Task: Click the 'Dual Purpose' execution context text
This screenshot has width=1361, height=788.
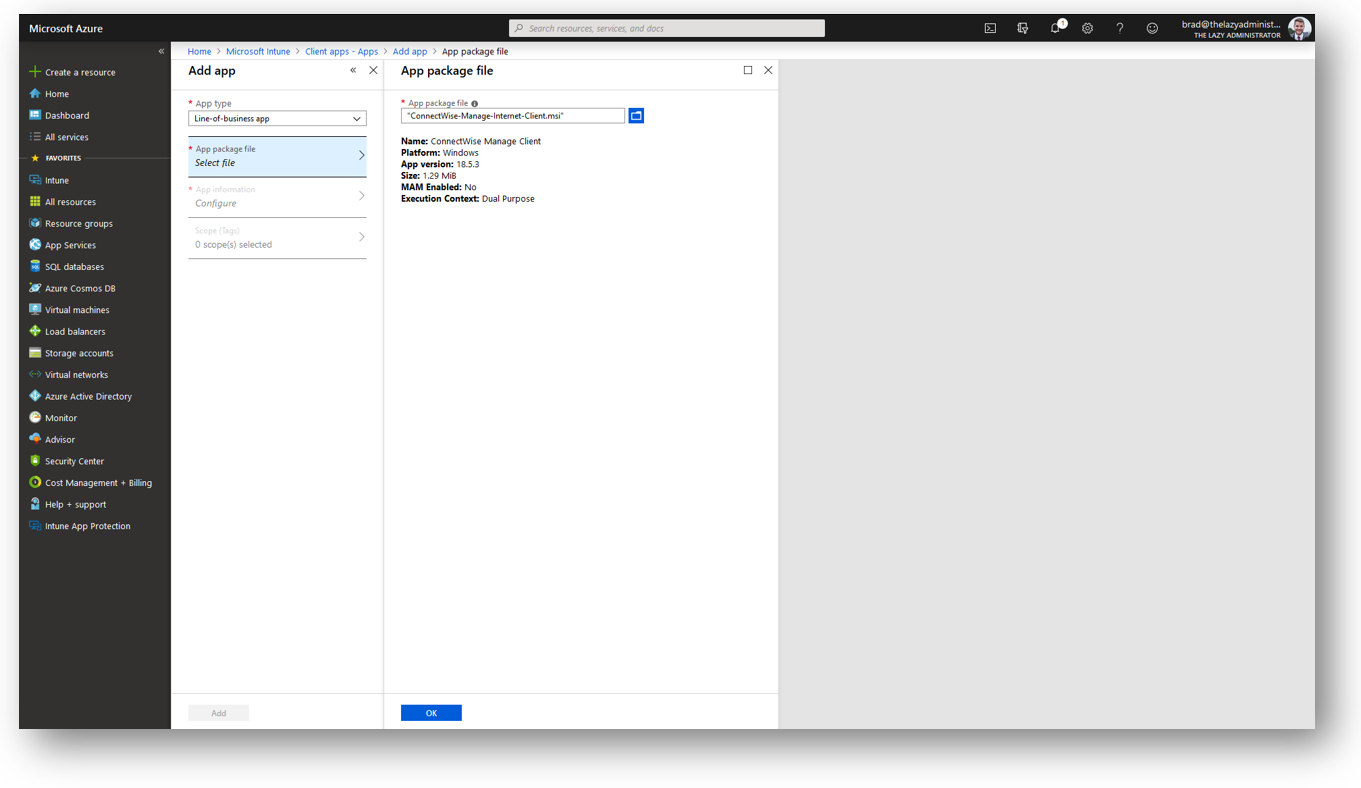Action: coord(508,199)
